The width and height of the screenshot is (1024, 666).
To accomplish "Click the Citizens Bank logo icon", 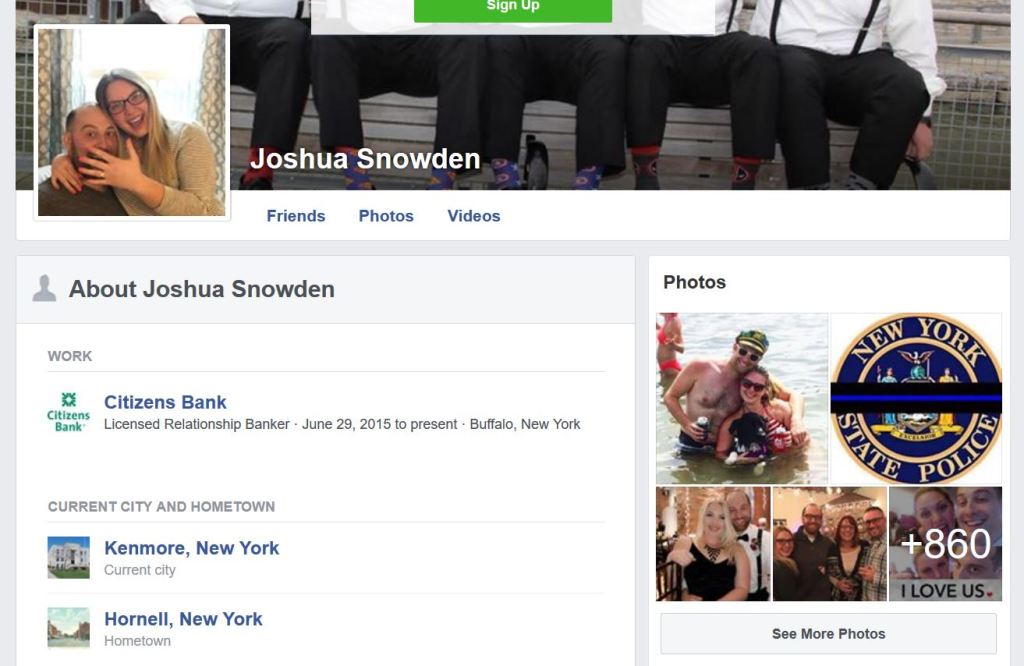I will (69, 412).
